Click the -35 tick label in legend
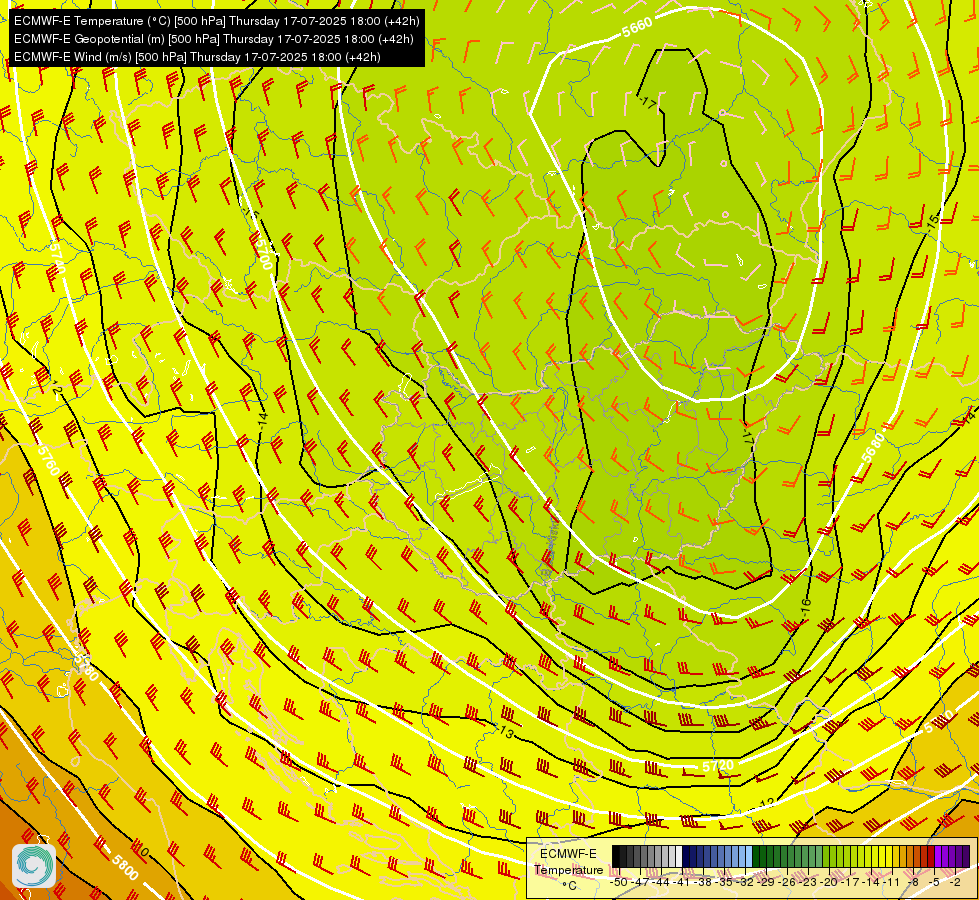 click(x=725, y=882)
